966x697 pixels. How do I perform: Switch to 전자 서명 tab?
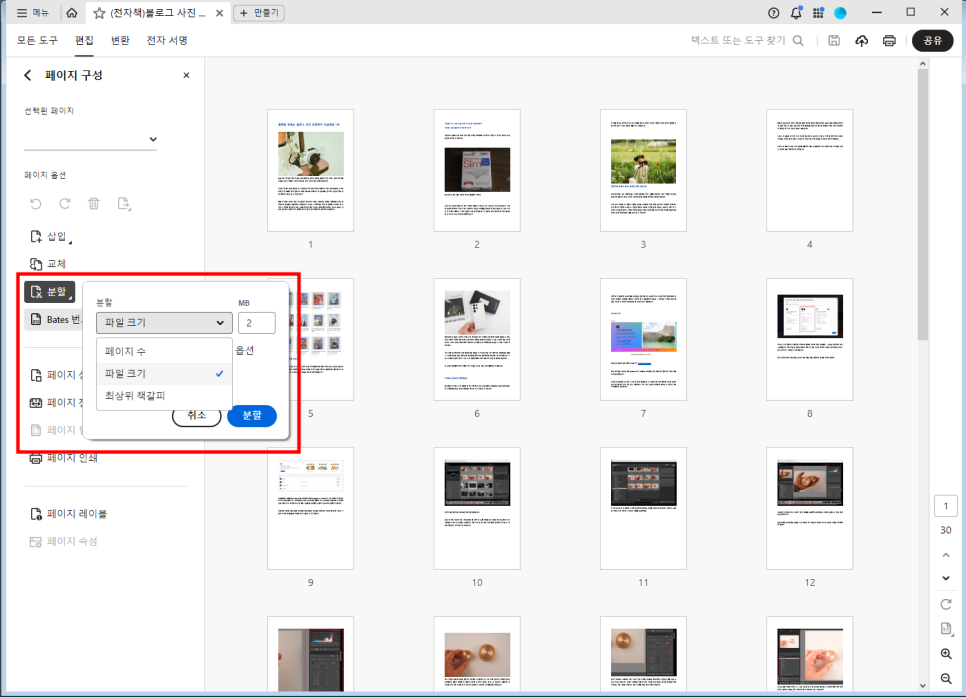tap(167, 40)
